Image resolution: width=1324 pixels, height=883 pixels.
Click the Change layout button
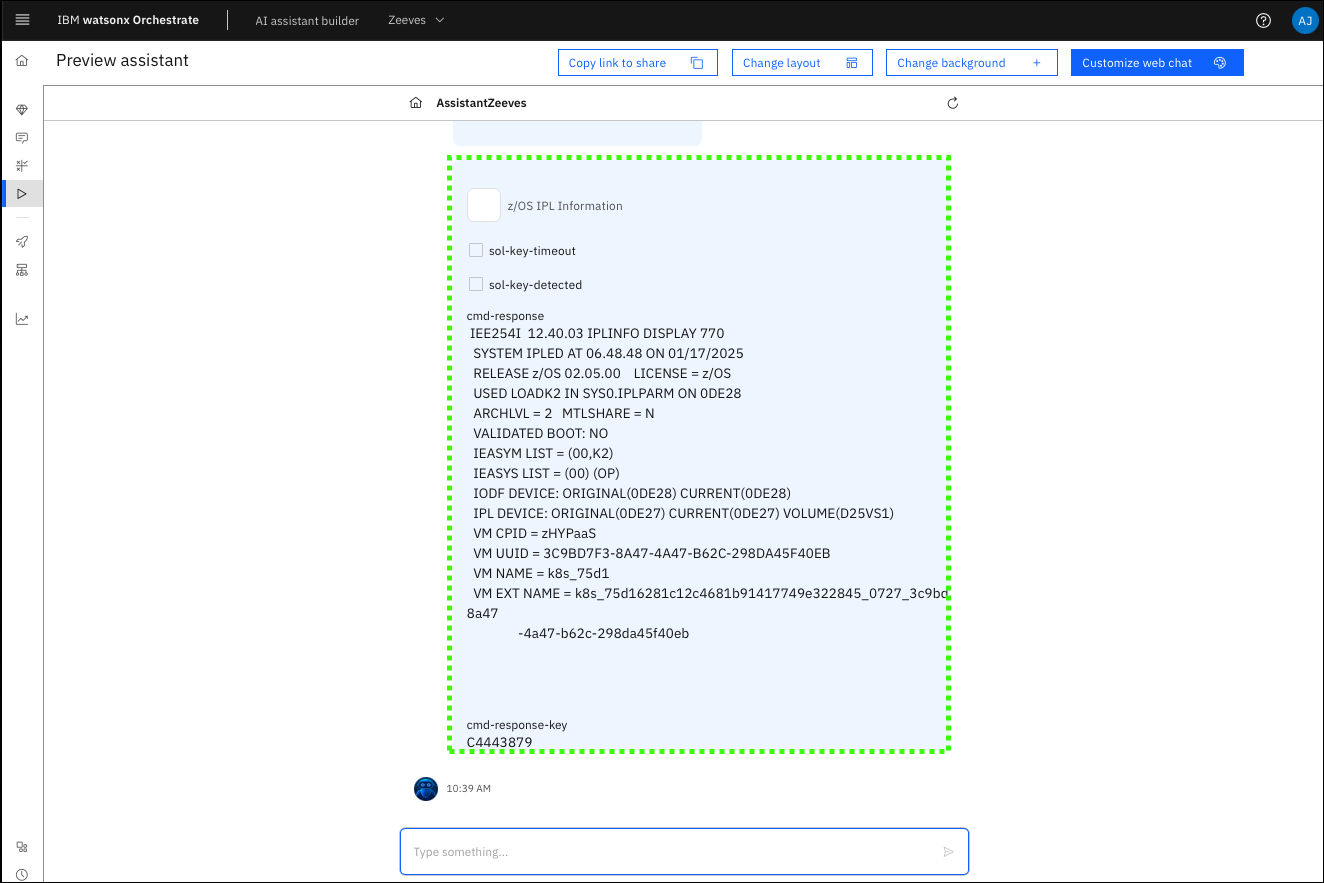(801, 63)
